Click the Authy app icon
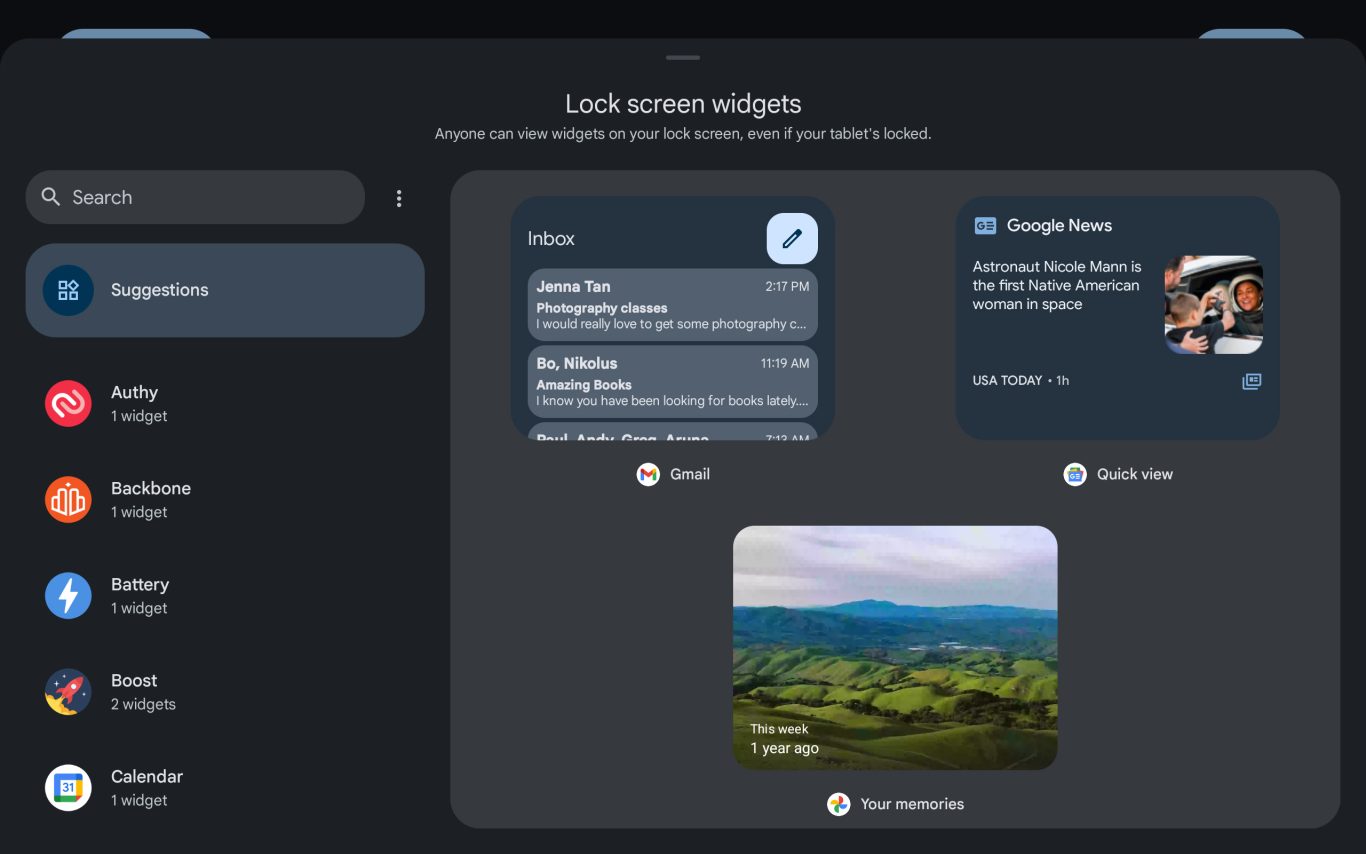The width and height of the screenshot is (1366, 854). [x=68, y=404]
